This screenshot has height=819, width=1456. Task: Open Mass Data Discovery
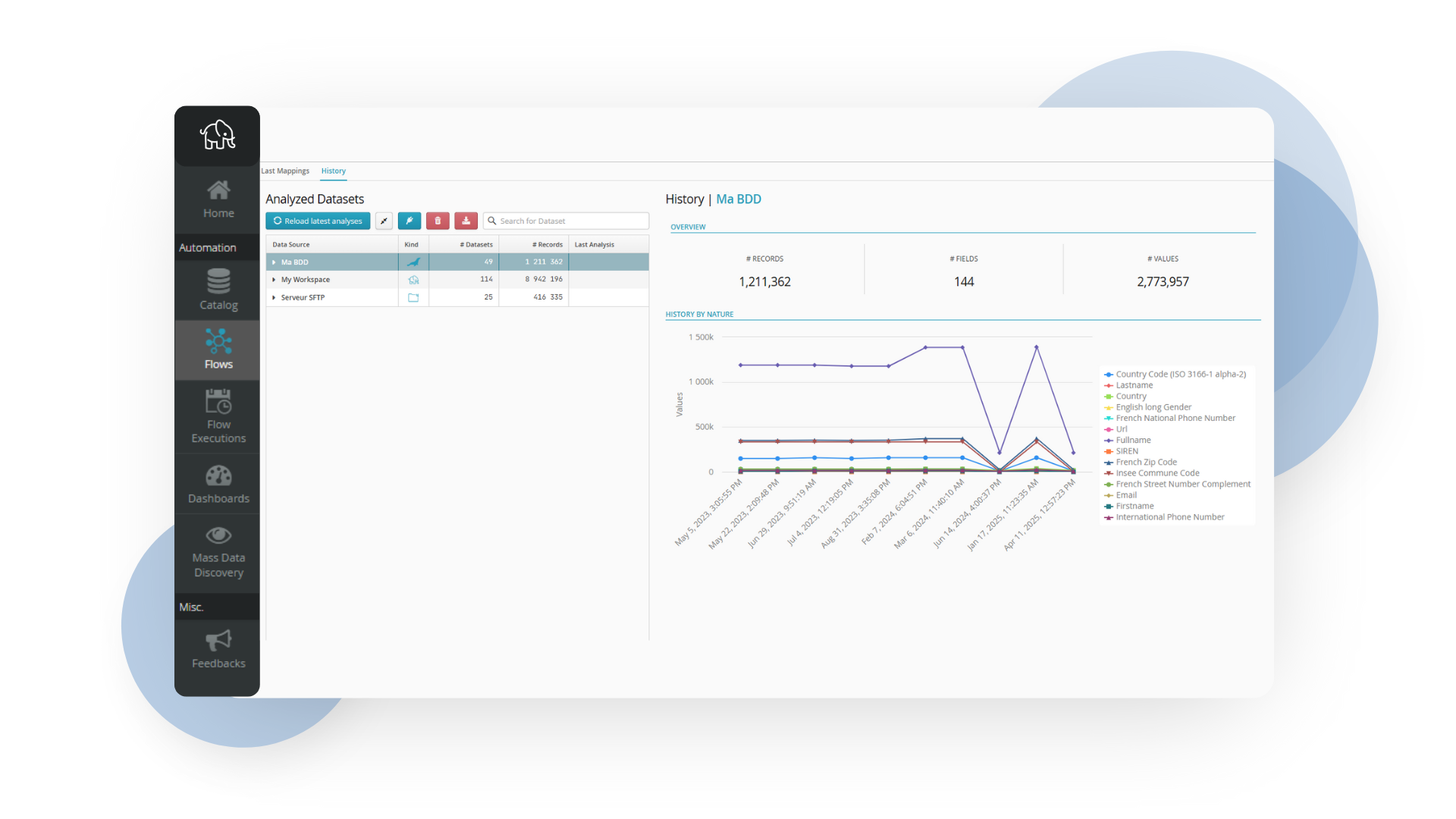tap(218, 552)
